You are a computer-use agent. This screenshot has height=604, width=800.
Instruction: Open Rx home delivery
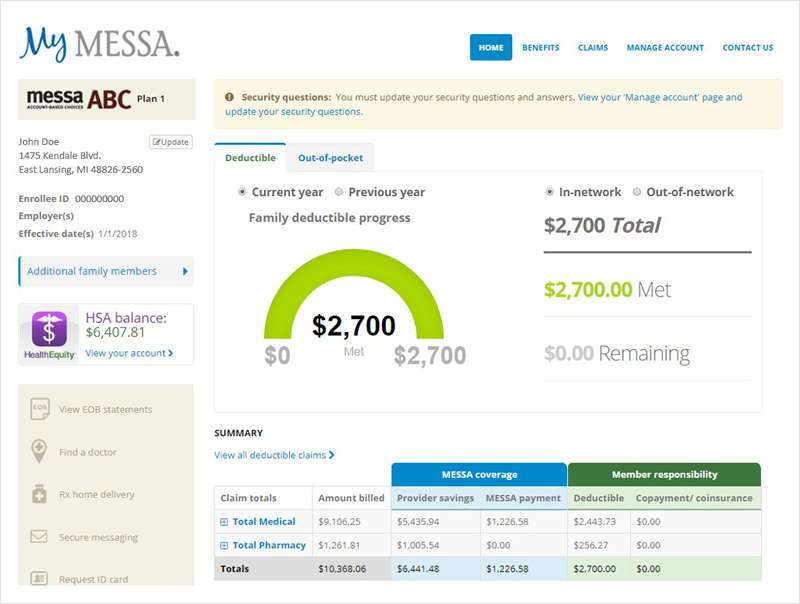click(x=39, y=494)
